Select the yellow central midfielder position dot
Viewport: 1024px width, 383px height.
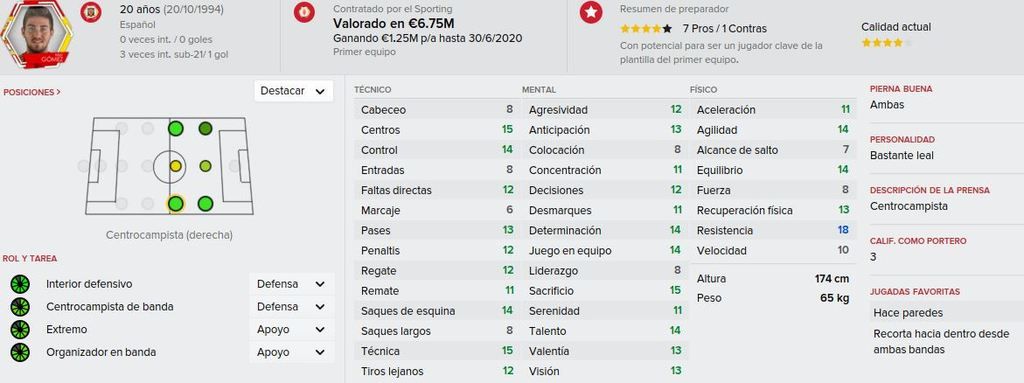coord(175,166)
